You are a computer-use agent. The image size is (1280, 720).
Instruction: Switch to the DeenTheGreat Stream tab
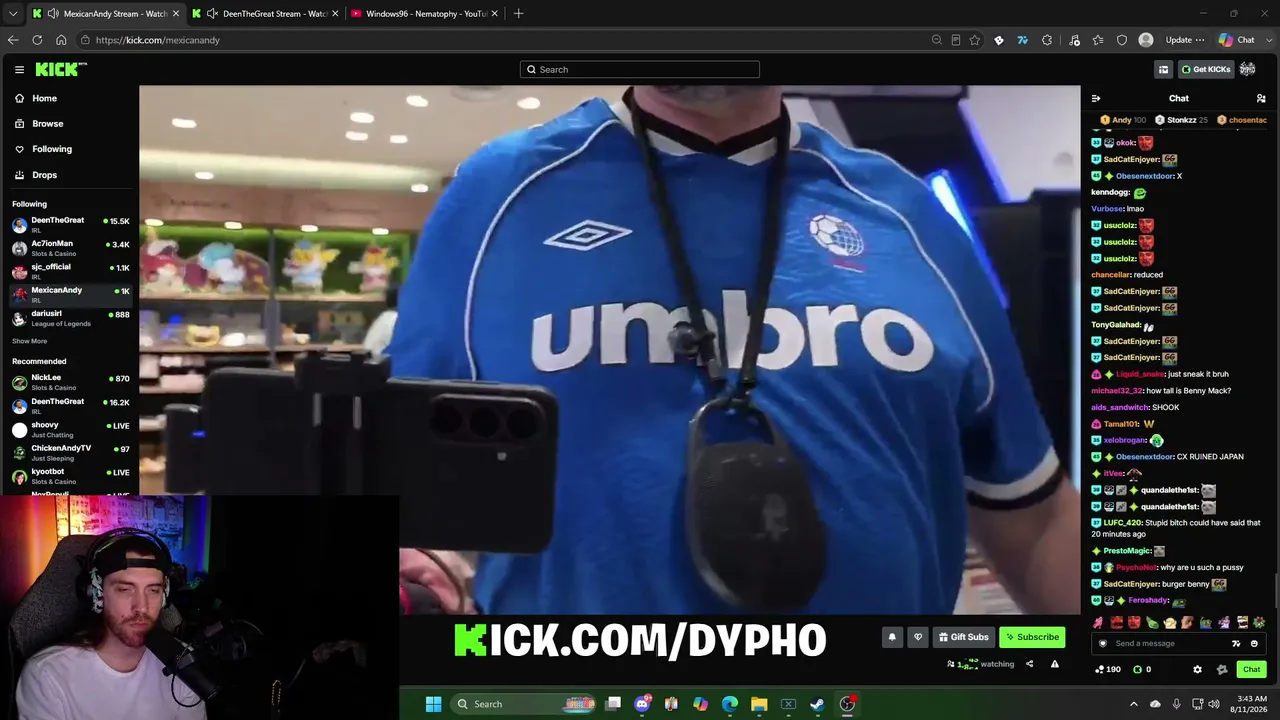(265, 14)
